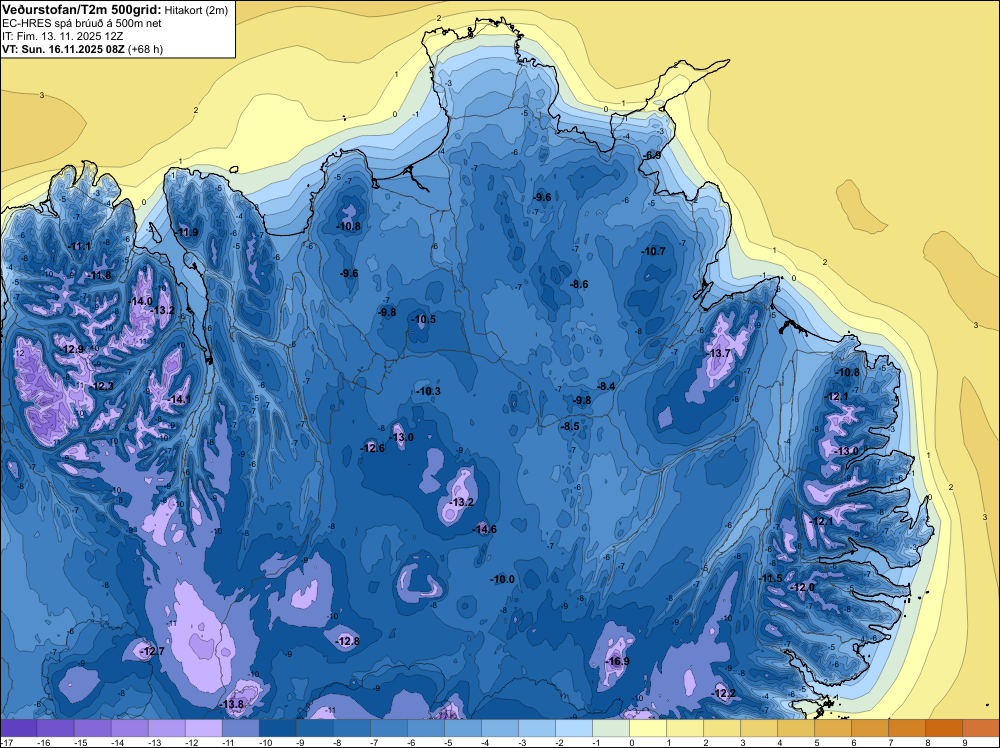The height and width of the screenshot is (748, 1000).
Task: Click the '-17' legend scale label
Action: tap(7, 742)
